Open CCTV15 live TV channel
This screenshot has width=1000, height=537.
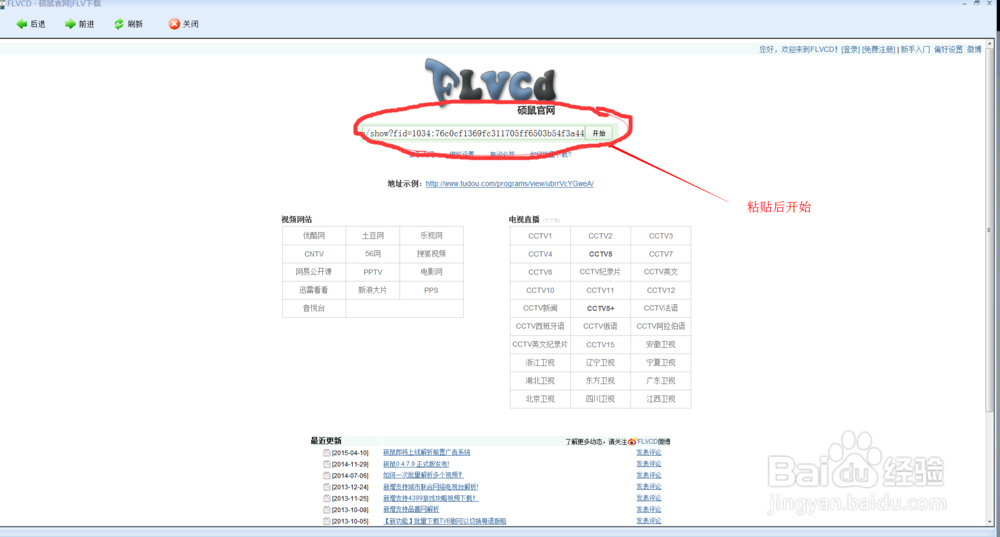[600, 344]
